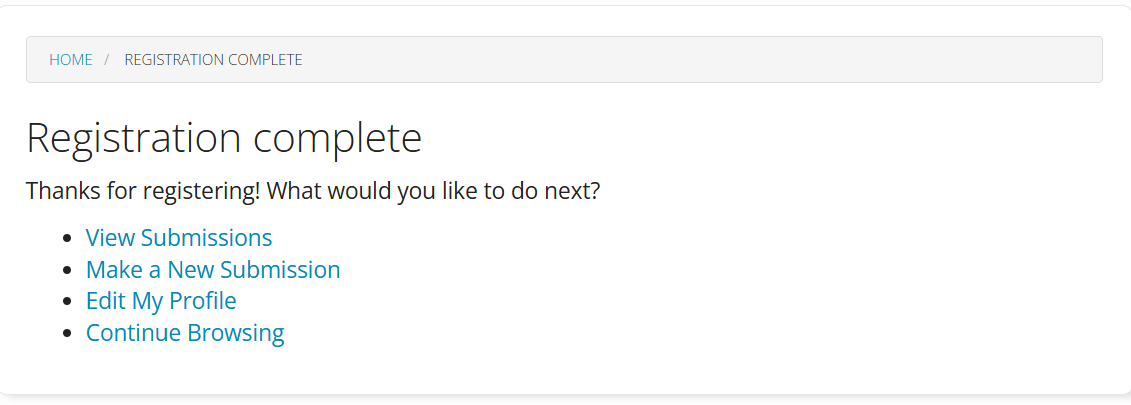Viewport: 1131px width, 405px height.
Task: Click the bullet beside Continue Browsing
Action: [x=67, y=334]
